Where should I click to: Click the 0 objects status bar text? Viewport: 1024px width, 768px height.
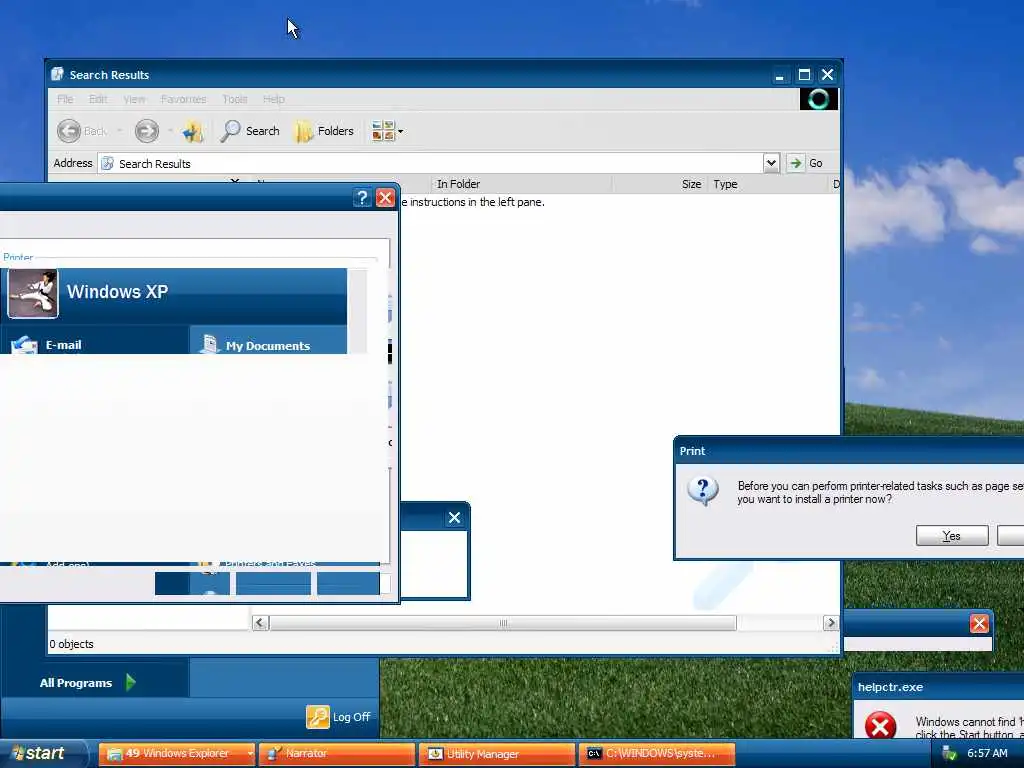(x=72, y=644)
